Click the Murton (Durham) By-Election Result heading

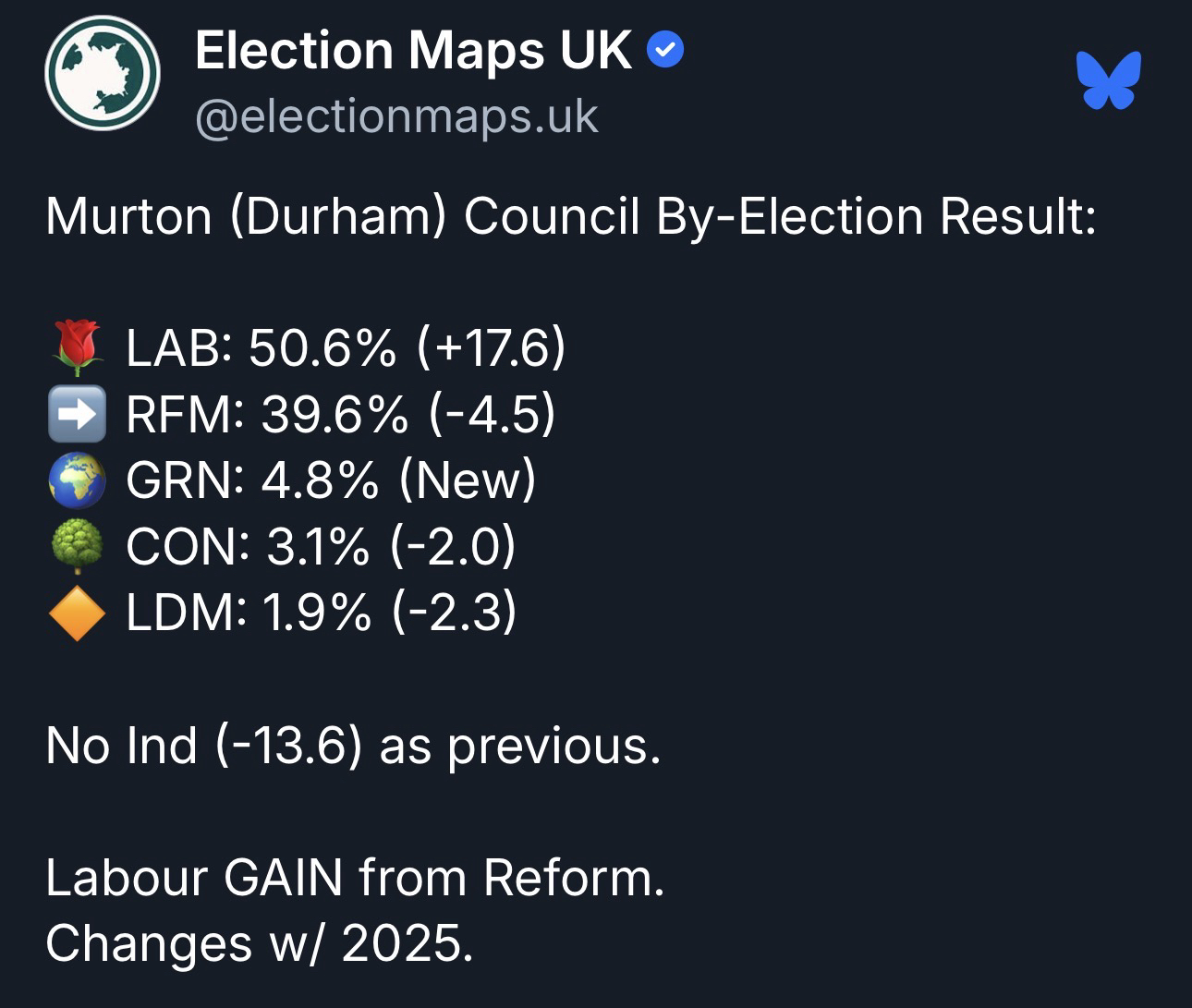pyautogui.click(x=570, y=217)
